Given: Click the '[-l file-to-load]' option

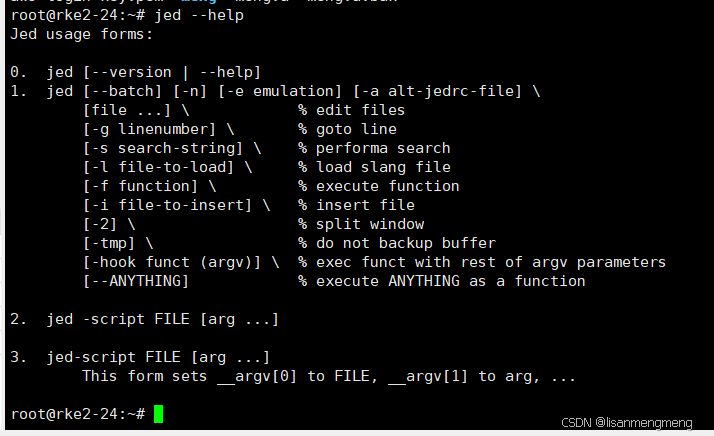Looking at the screenshot, I should 158,168.
